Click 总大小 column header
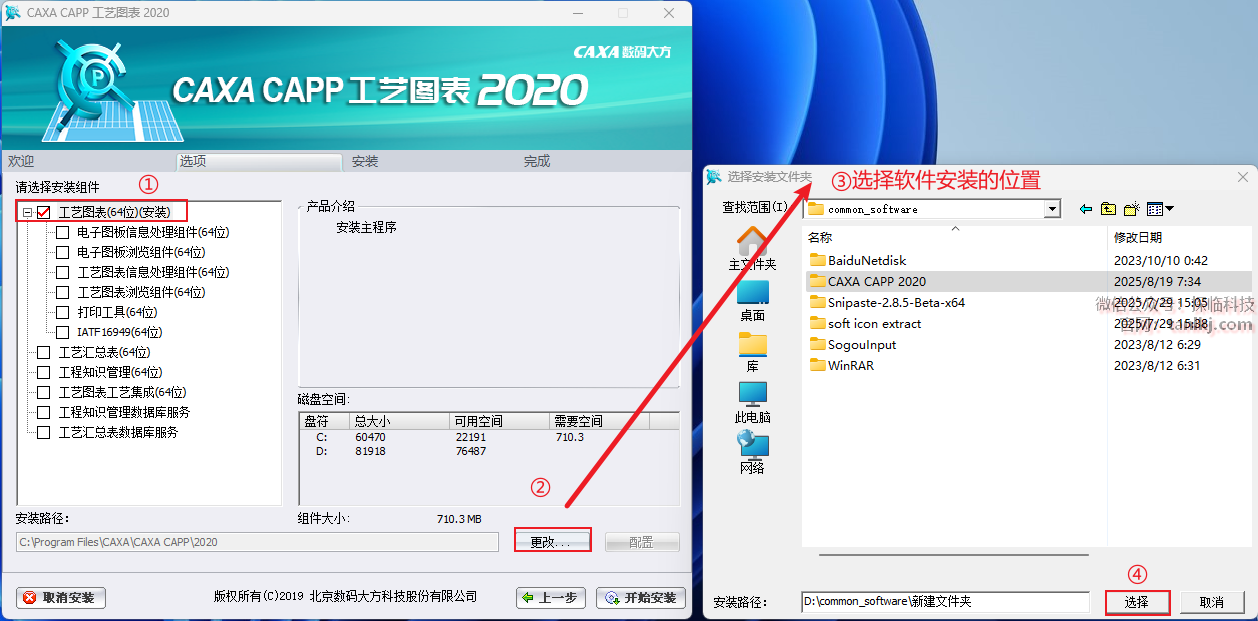 coord(398,421)
